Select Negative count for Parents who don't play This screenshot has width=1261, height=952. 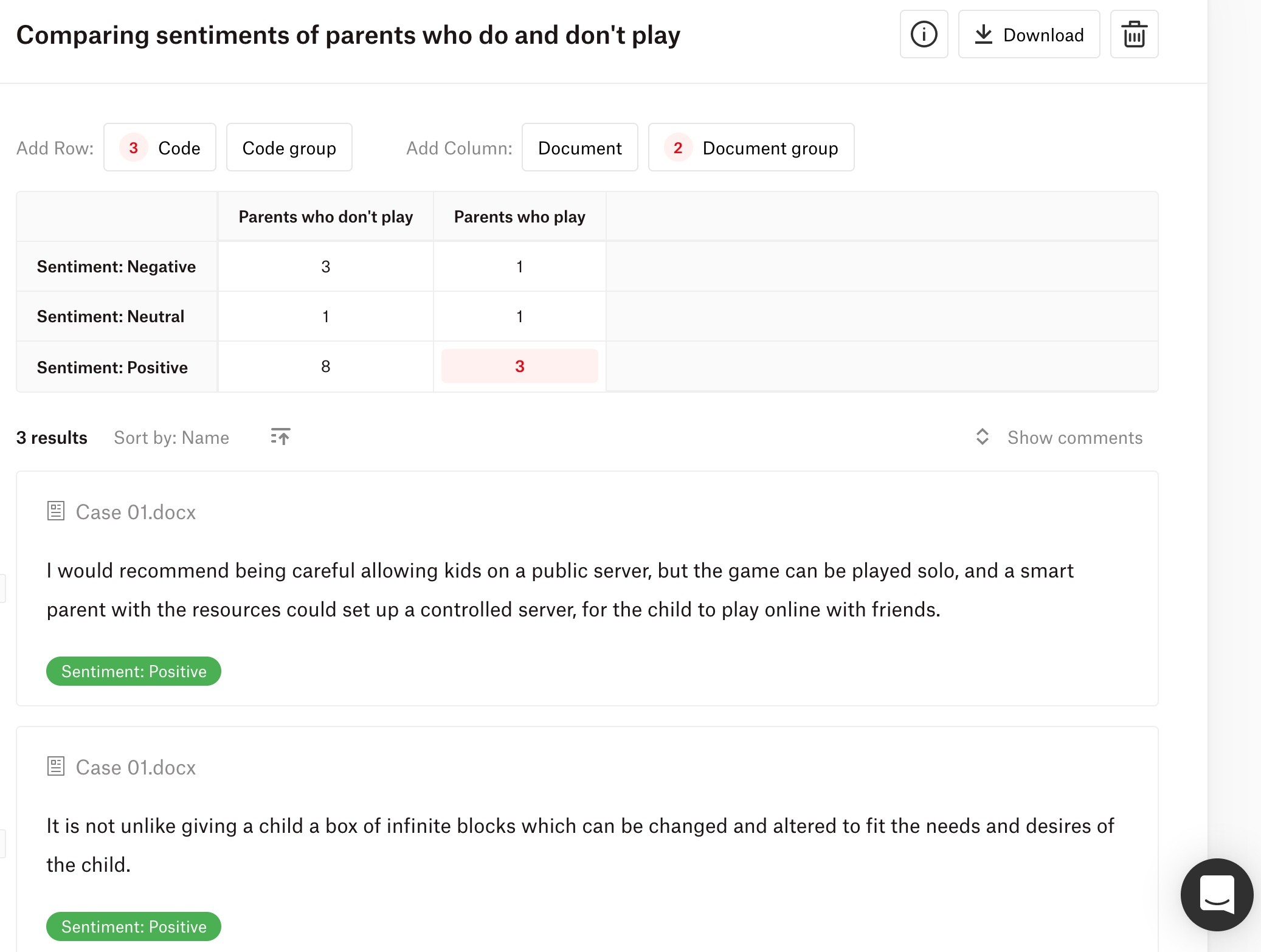326,266
